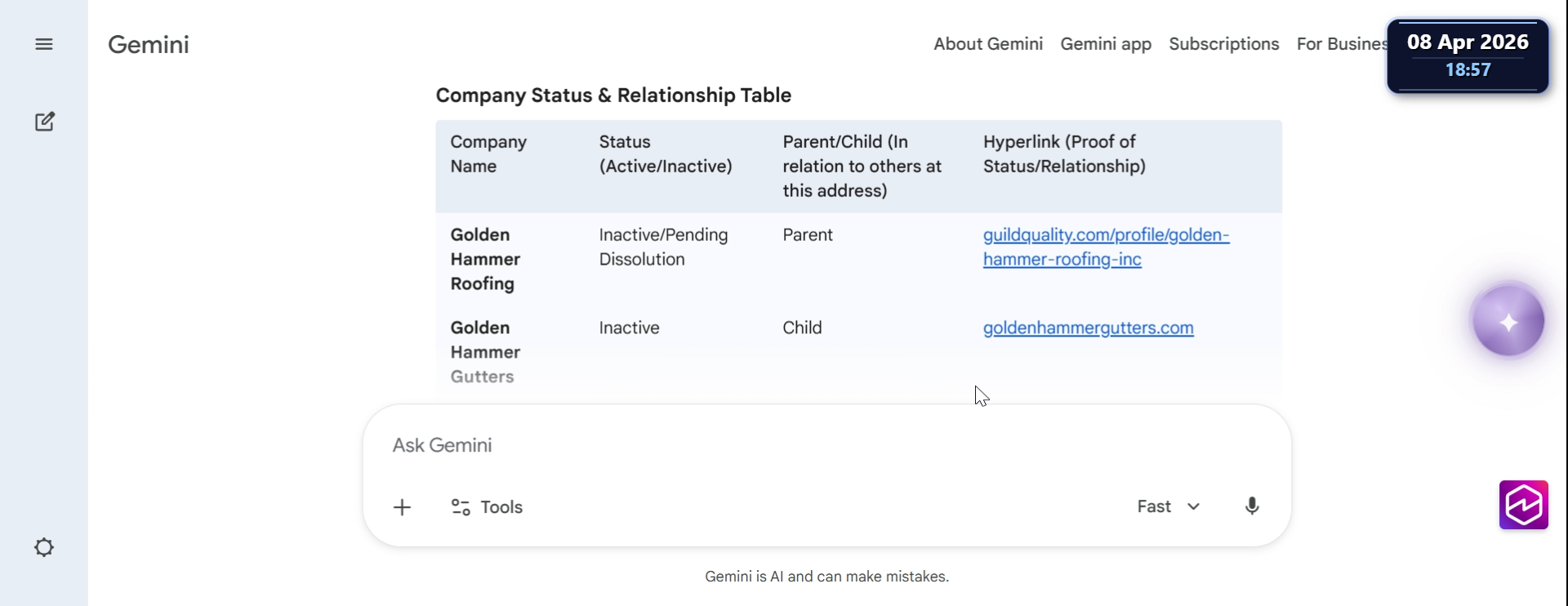Image resolution: width=1568 pixels, height=606 pixels.
Task: Follow the goldenhammergutters.com link
Action: (x=1088, y=328)
